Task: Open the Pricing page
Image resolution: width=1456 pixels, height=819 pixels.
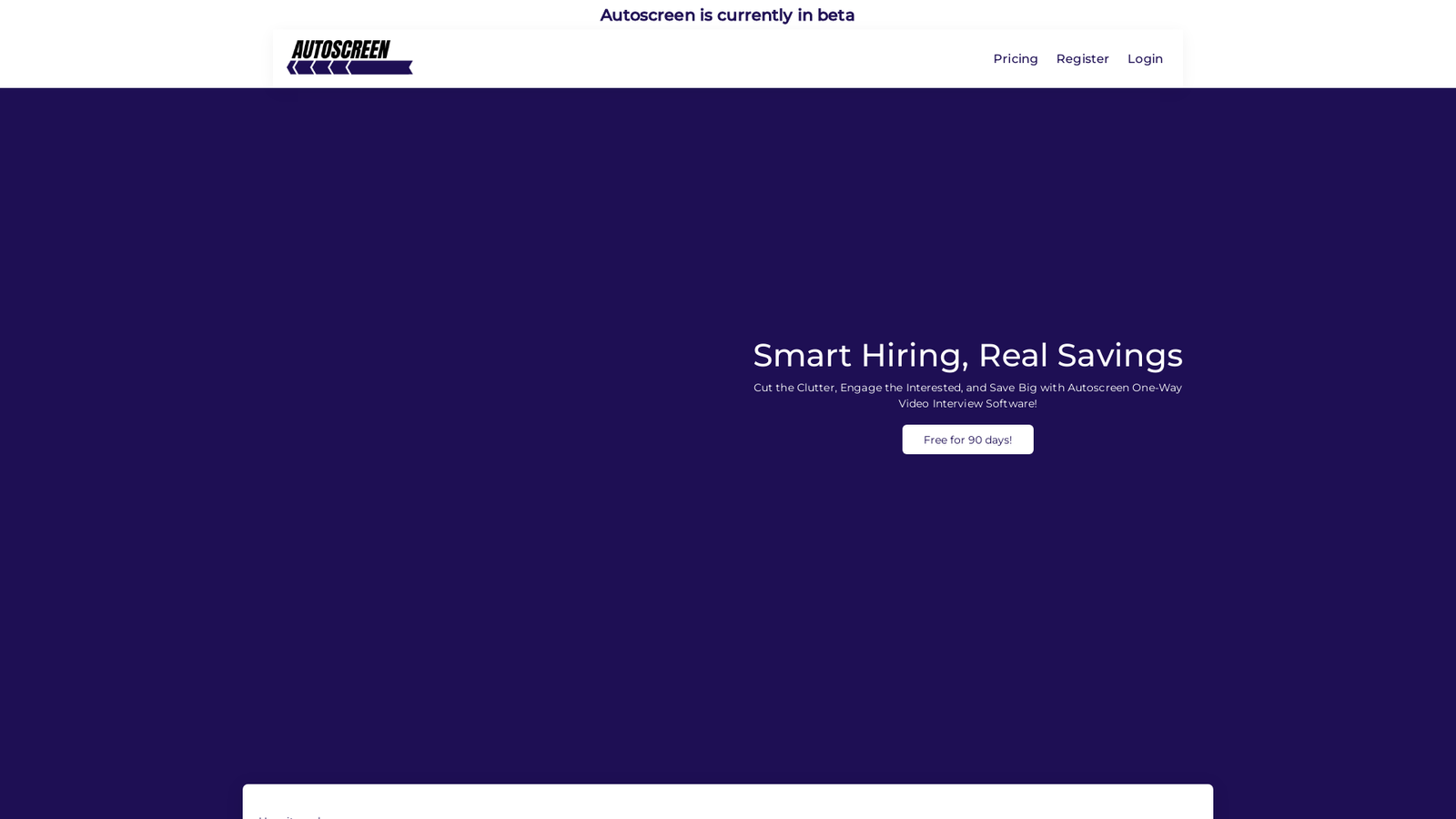Action: coord(1016,59)
